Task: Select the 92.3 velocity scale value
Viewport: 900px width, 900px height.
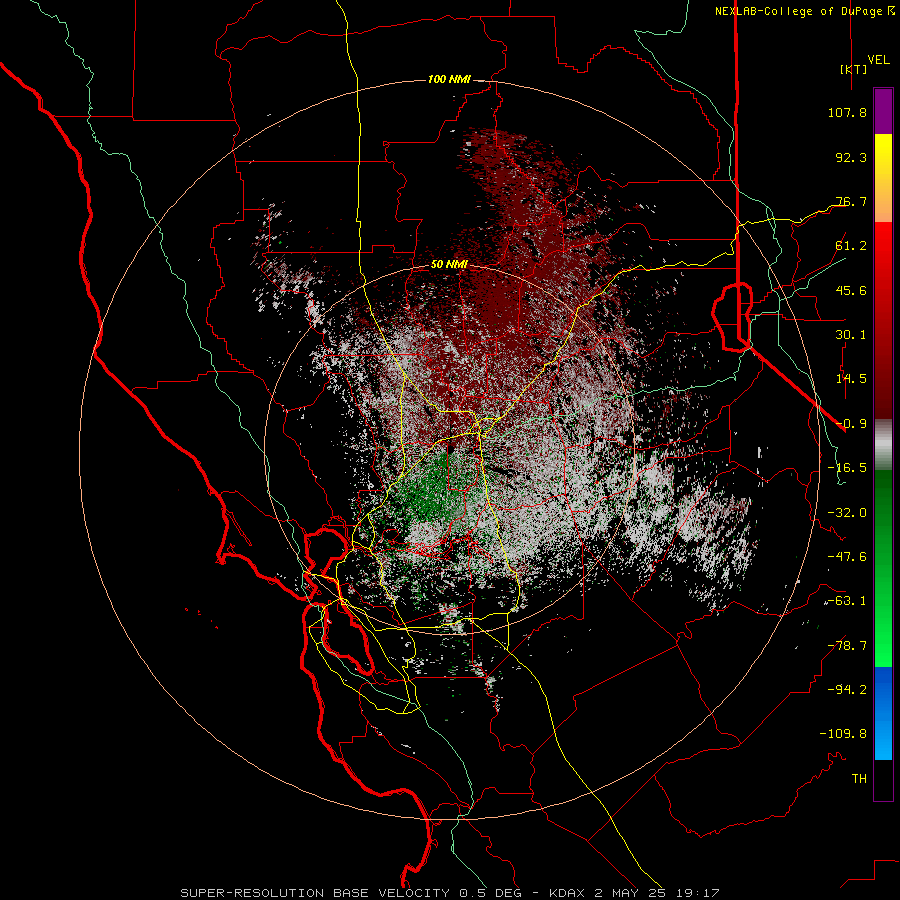Action: [851, 157]
